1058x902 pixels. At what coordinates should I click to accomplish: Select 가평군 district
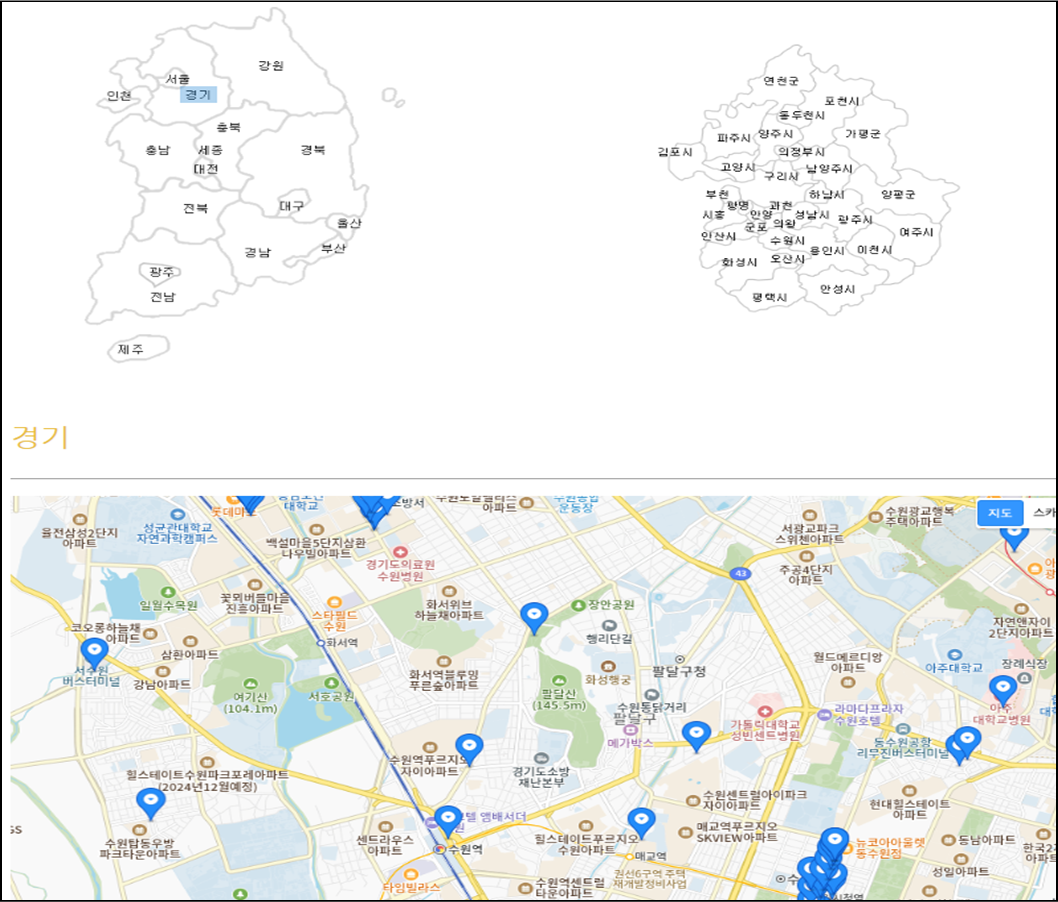[x=863, y=134]
